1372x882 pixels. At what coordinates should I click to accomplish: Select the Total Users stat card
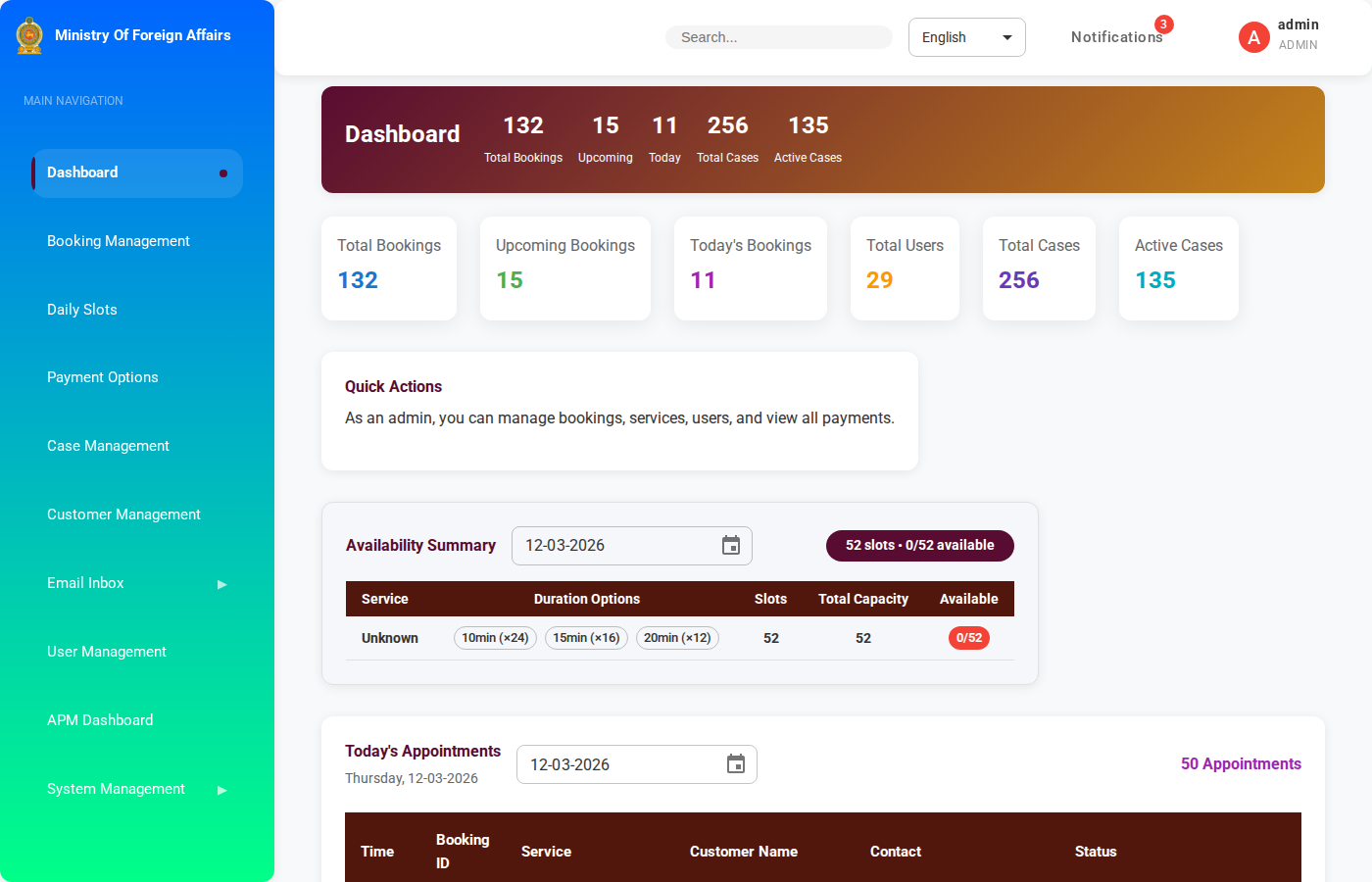coord(905,268)
